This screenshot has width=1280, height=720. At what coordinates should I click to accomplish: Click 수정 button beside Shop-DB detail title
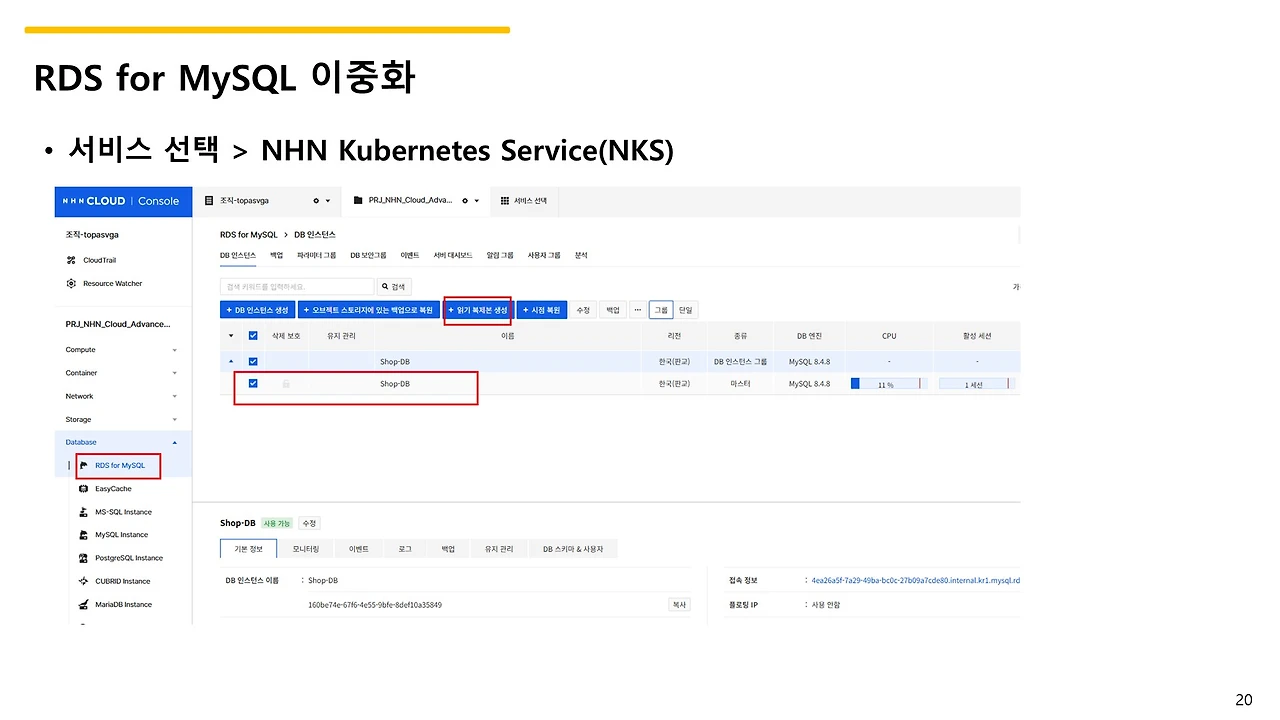click(310, 523)
